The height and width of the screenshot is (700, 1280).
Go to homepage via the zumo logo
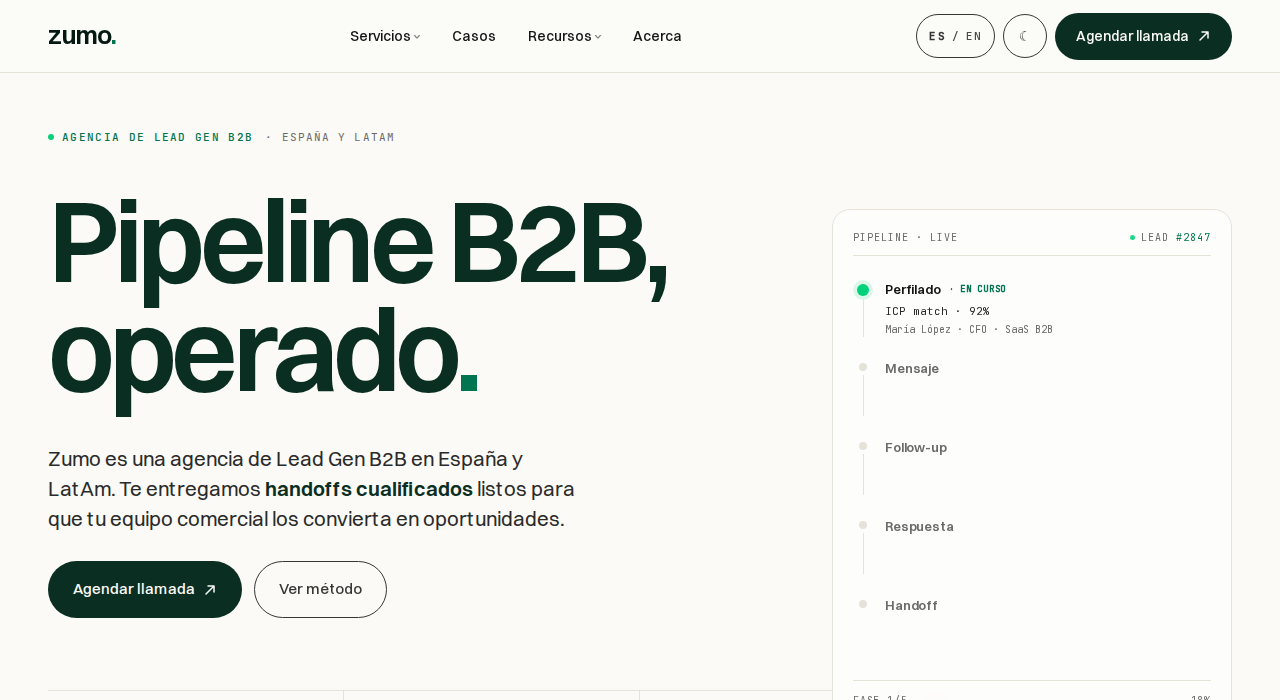[82, 36]
